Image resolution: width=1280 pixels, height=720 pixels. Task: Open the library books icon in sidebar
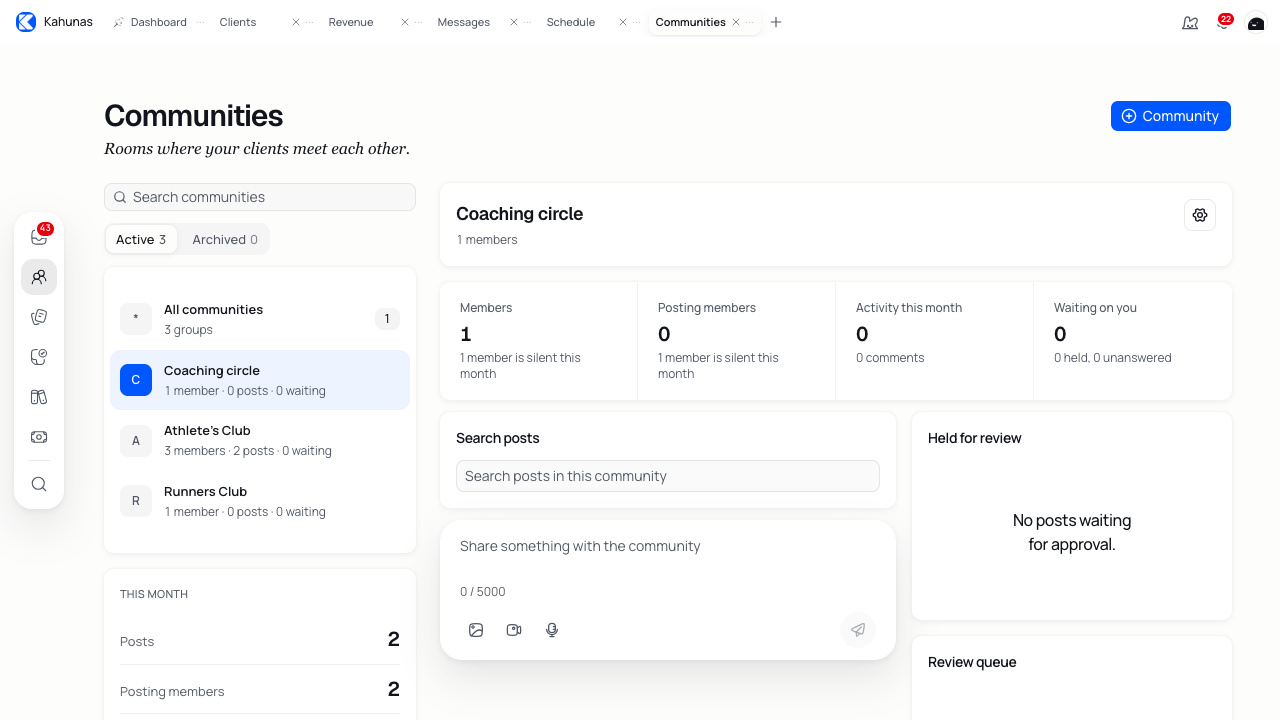click(x=39, y=397)
